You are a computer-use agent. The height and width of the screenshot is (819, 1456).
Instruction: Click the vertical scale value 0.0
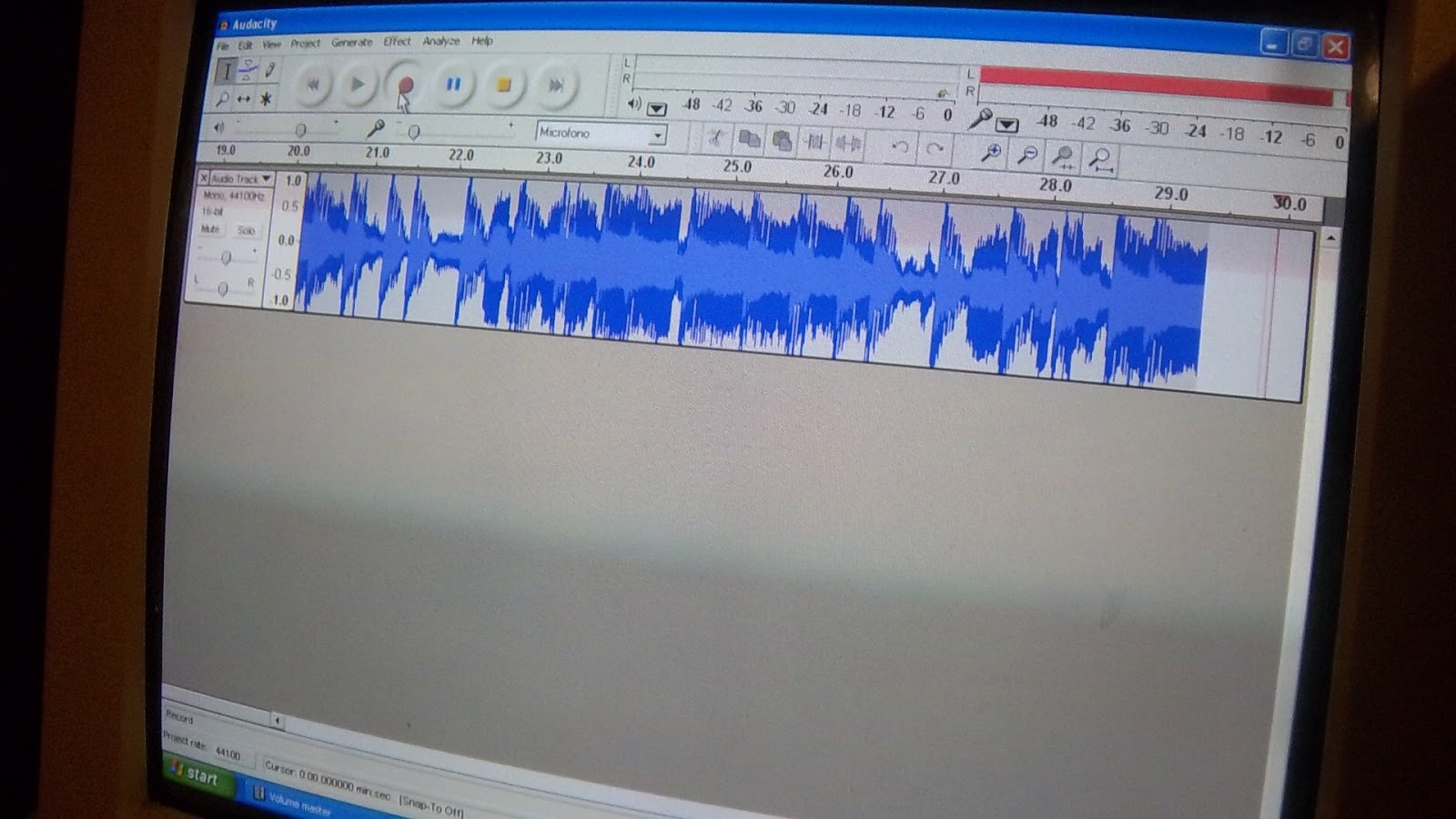[x=286, y=240]
